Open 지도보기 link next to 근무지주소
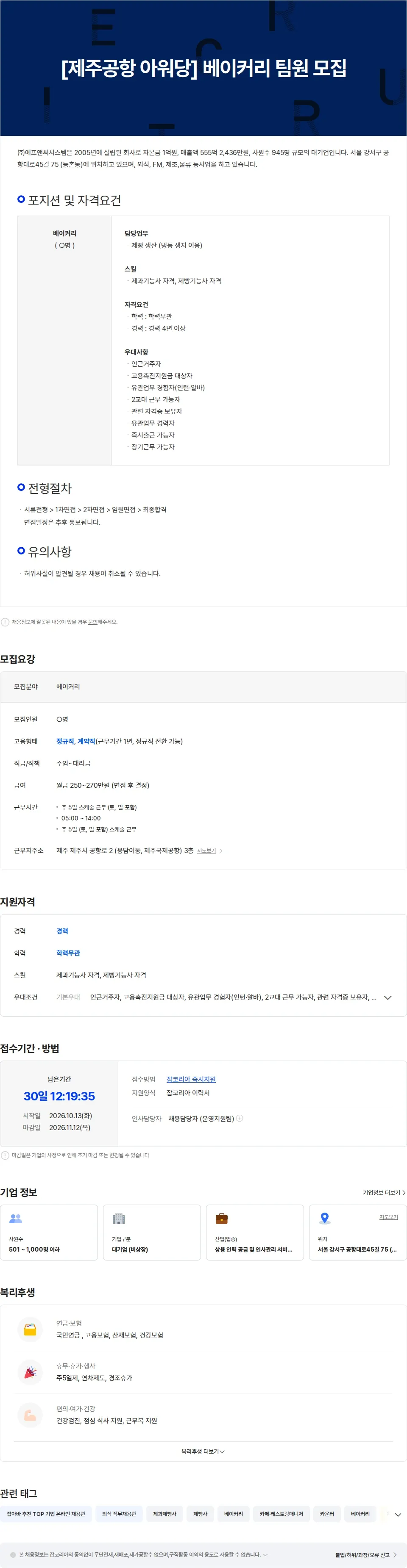This screenshot has height=1568, width=407. (206, 851)
